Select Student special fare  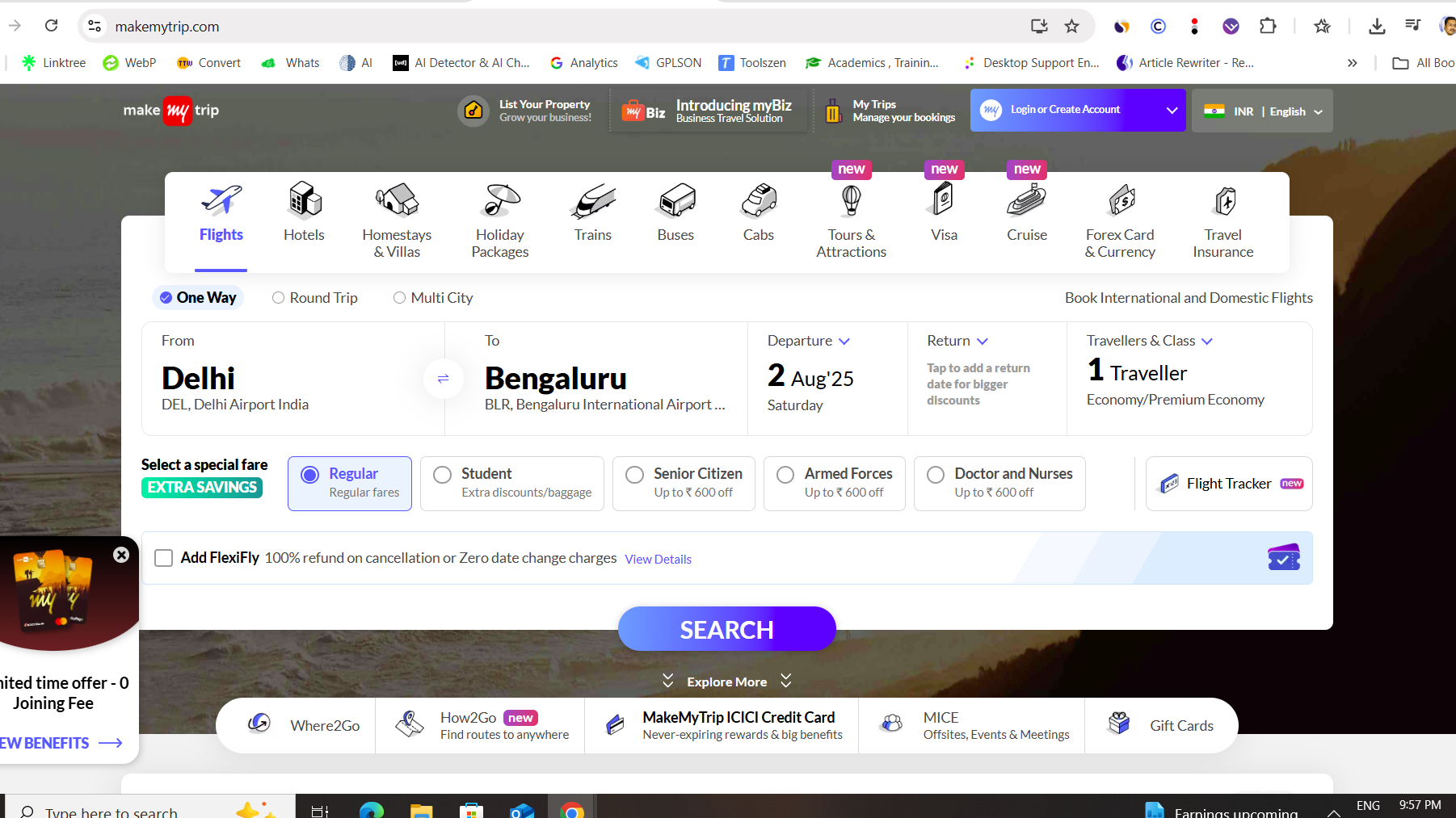click(512, 483)
